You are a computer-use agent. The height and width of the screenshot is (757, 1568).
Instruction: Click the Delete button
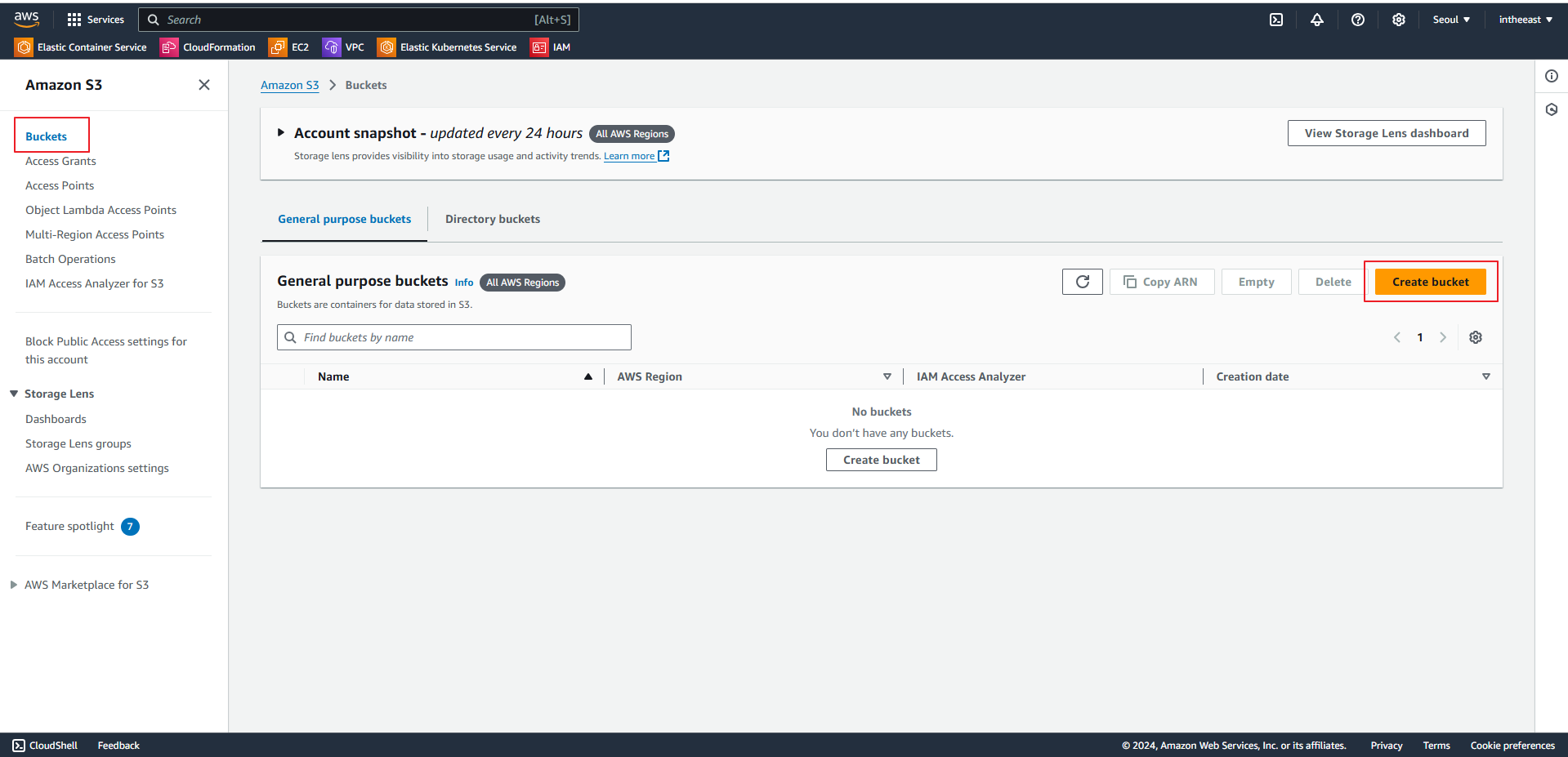[x=1333, y=282]
